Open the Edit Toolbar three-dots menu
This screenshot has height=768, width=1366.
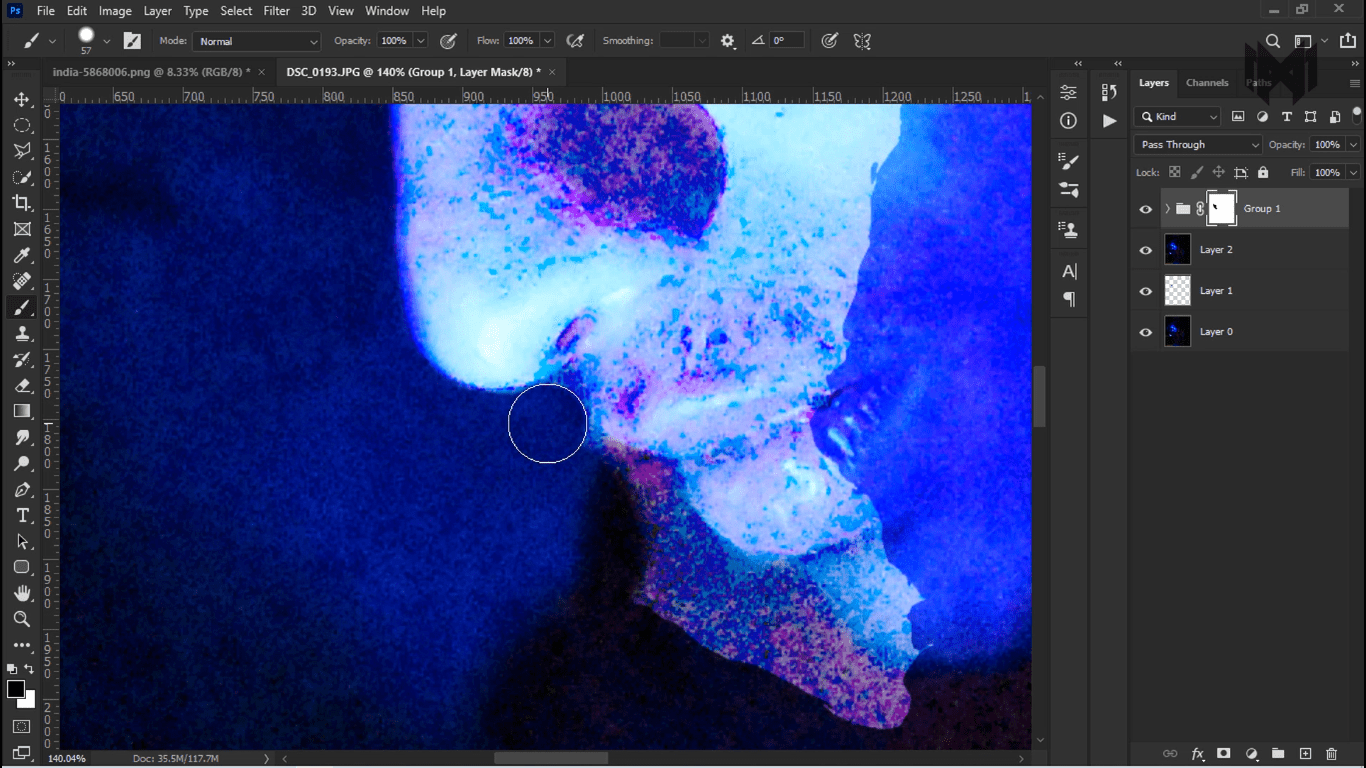coord(21,645)
